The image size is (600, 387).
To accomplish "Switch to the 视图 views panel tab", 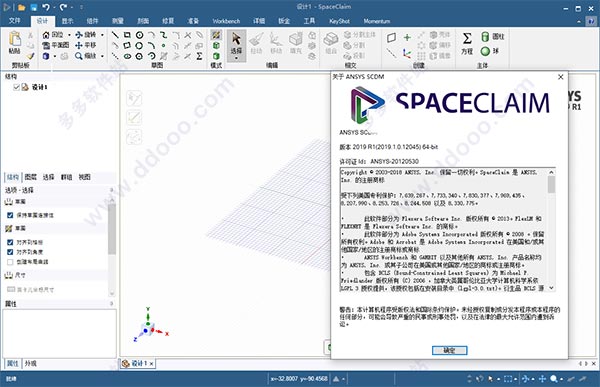I will click(85, 177).
